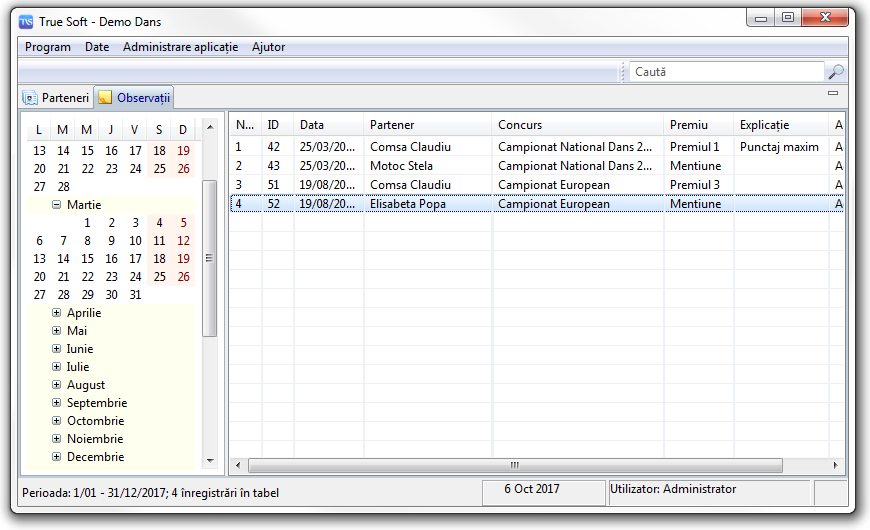Select the Motoc Stela table row
The height and width of the screenshot is (530, 870).
pyautogui.click(x=401, y=166)
